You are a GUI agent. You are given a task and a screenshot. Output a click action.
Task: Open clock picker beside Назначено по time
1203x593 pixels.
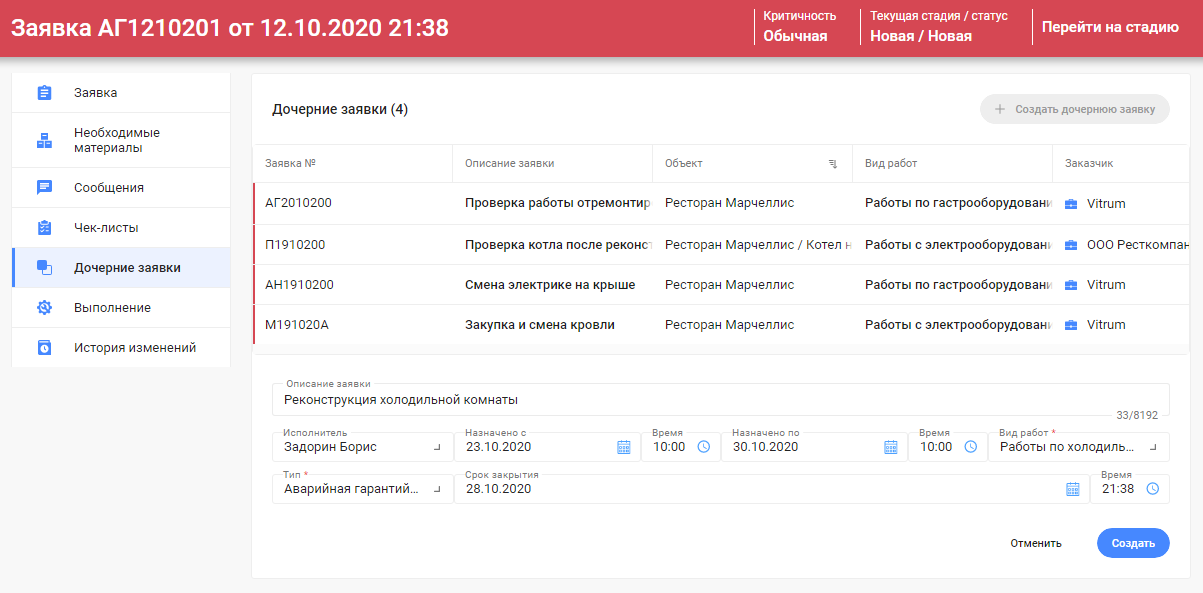pos(970,447)
